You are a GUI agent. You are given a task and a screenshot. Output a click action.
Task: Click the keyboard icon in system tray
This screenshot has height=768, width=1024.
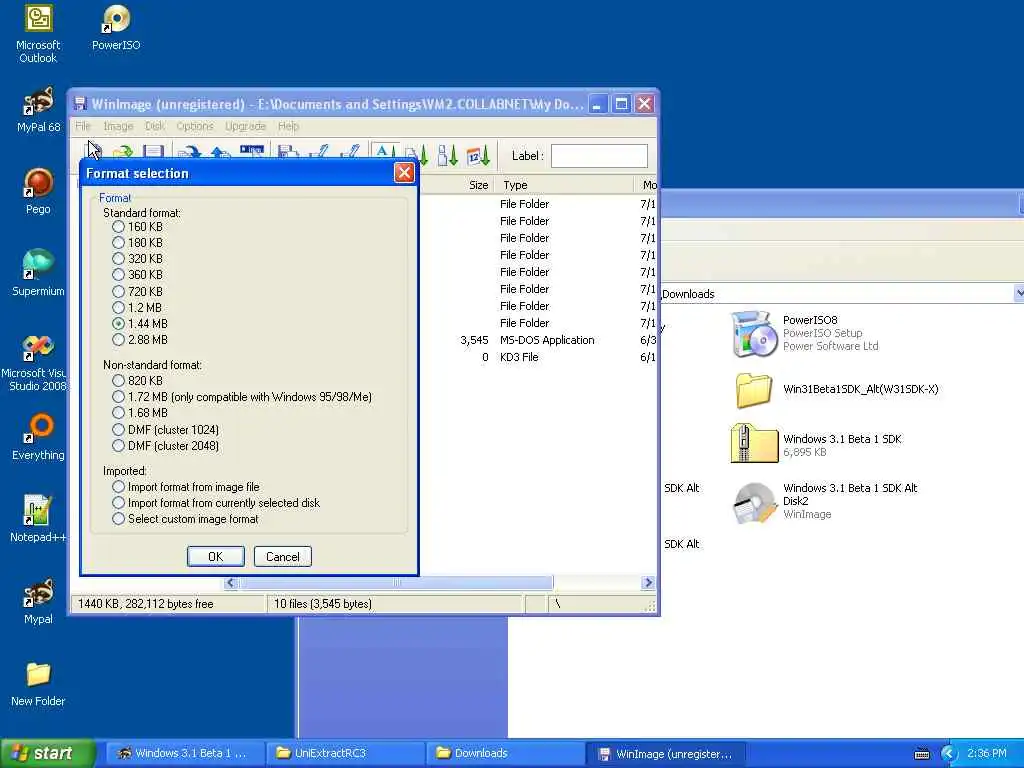[x=921, y=754]
